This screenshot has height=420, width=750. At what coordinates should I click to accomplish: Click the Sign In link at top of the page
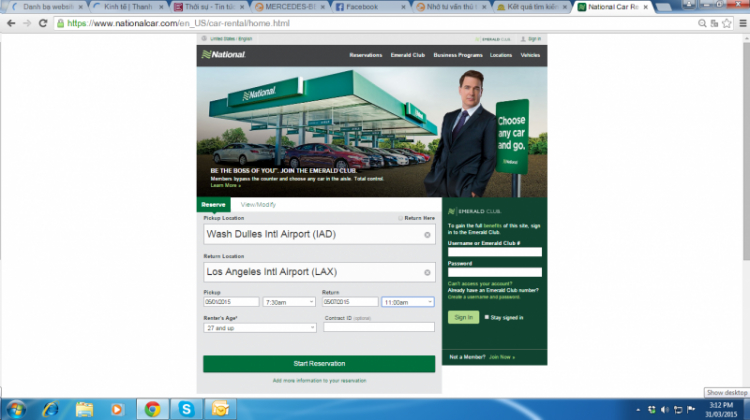[531, 39]
